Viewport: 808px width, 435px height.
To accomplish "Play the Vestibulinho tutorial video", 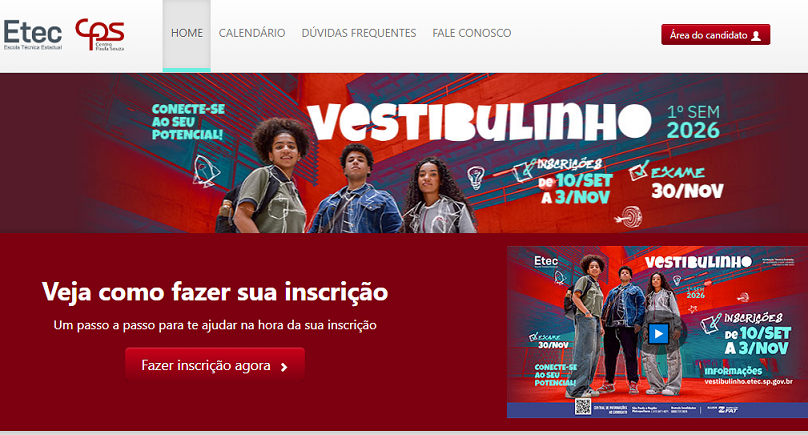I will coord(658,333).
